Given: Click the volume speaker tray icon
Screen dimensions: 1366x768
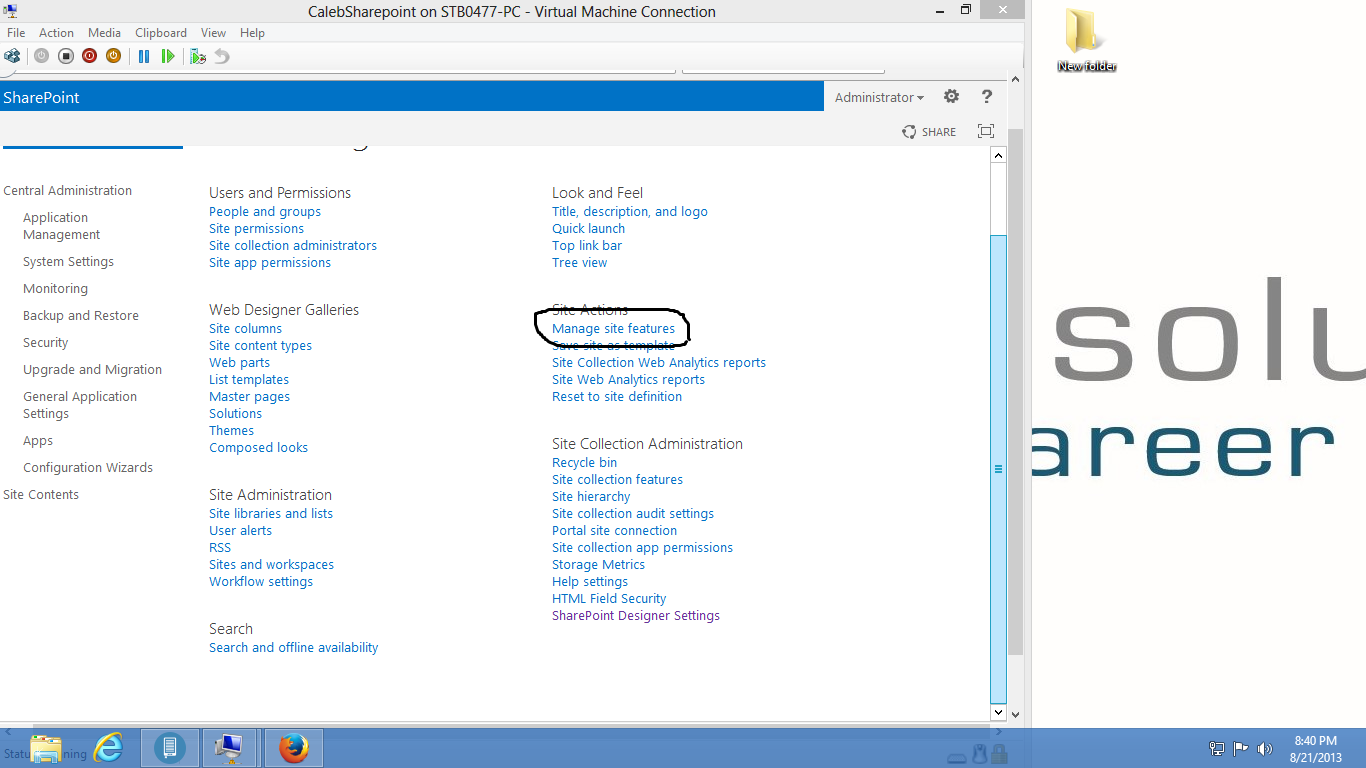Looking at the screenshot, I should pyautogui.click(x=1265, y=749).
